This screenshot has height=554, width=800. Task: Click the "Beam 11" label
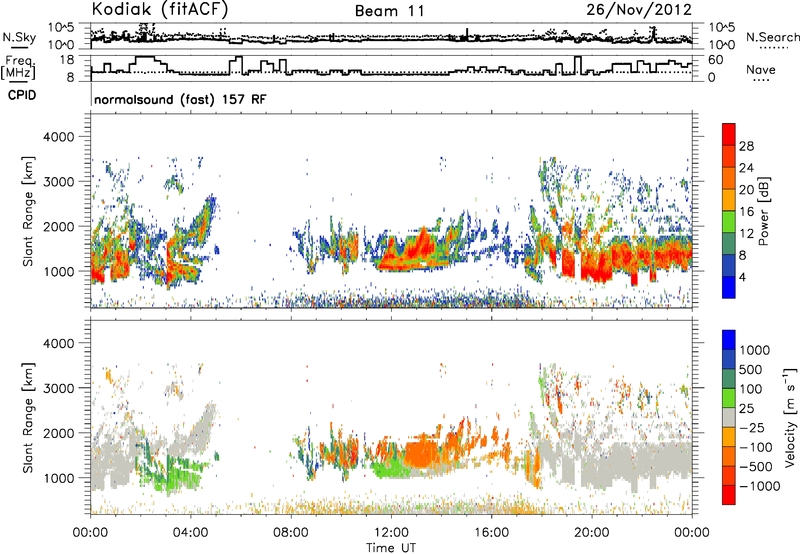[x=390, y=11]
